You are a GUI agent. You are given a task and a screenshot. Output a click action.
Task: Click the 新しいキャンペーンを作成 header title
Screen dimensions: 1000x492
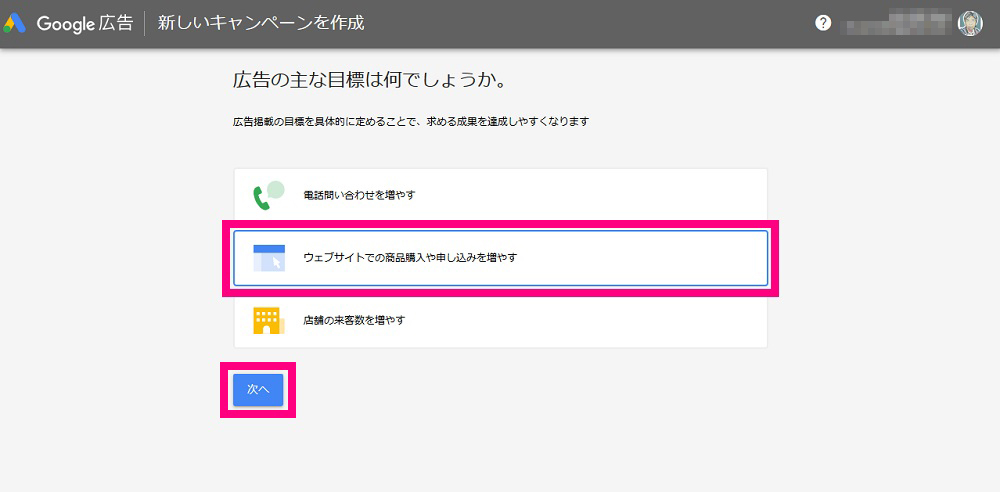coord(261,24)
